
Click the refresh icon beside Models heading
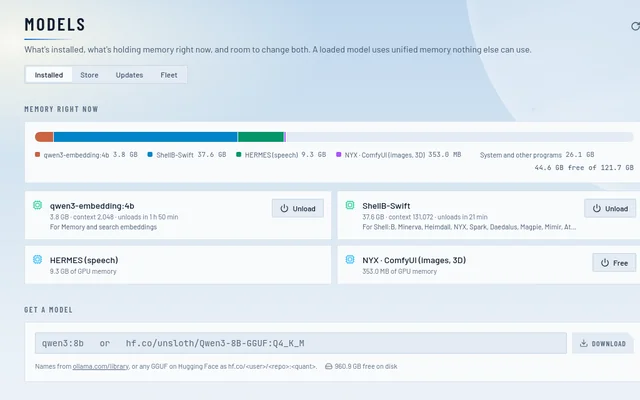pyautogui.click(x=635, y=26)
